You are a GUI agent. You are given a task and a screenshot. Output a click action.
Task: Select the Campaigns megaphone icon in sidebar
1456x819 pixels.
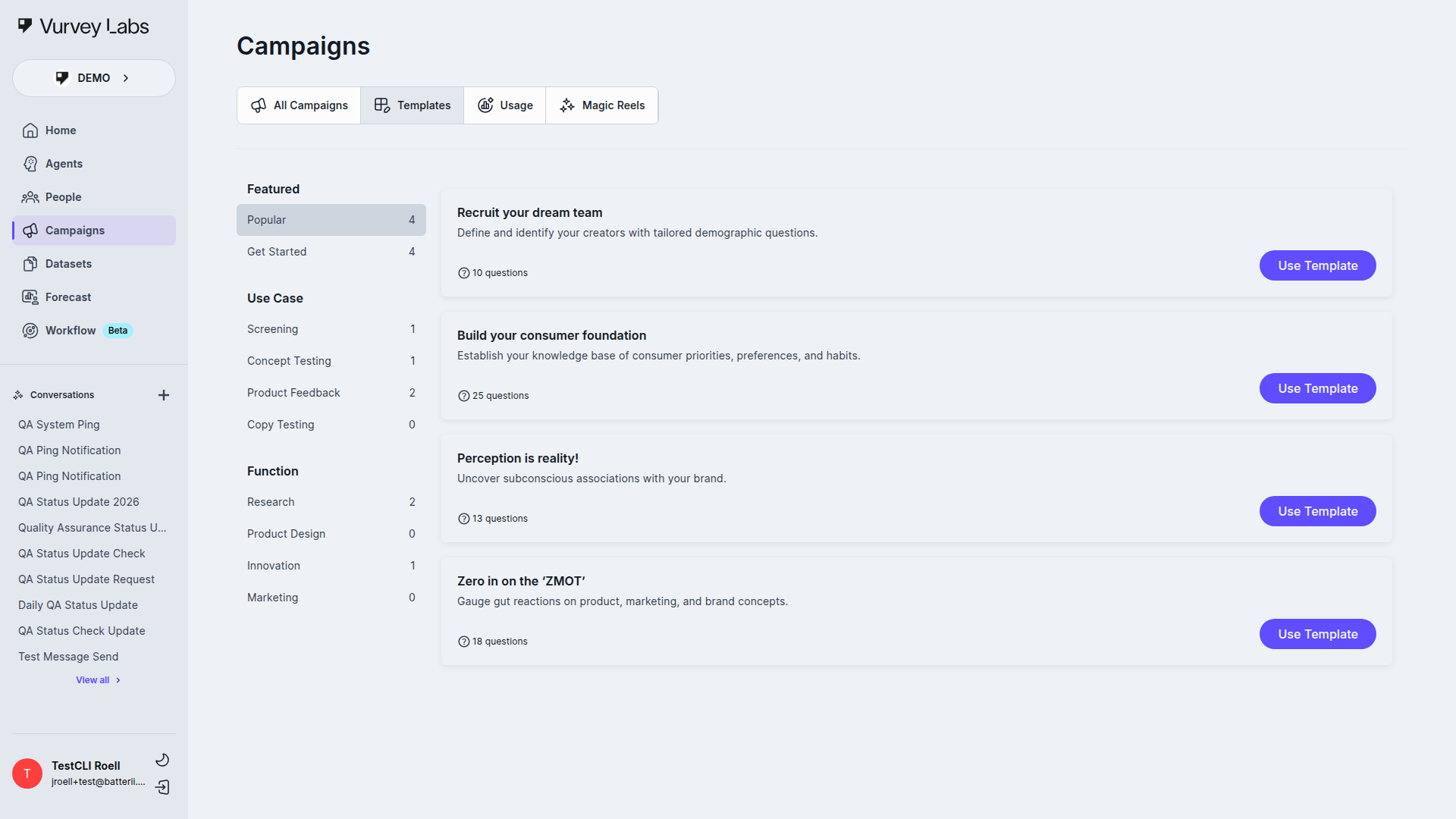pos(30,231)
